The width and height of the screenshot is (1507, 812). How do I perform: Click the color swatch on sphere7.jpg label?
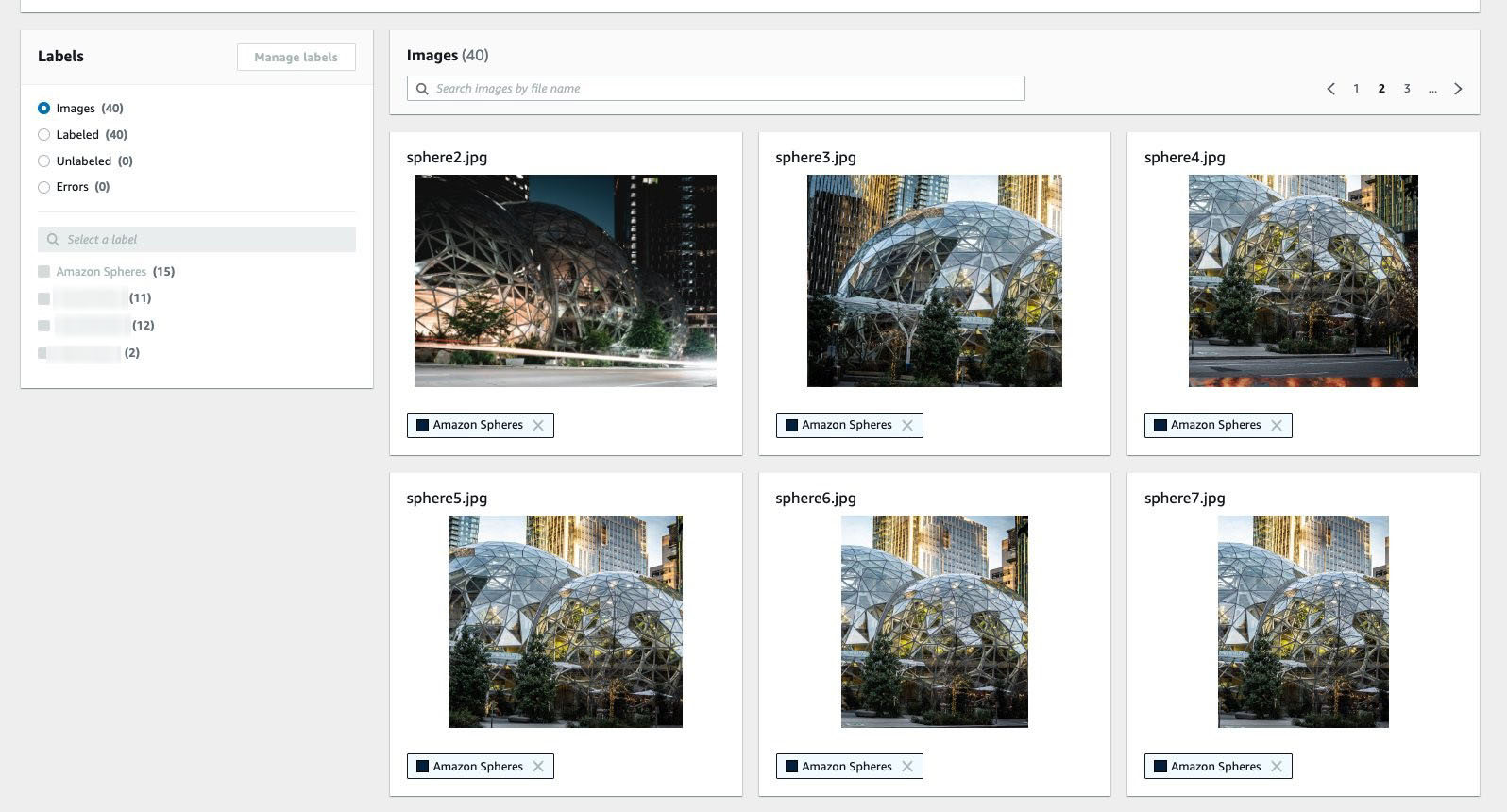click(1160, 767)
